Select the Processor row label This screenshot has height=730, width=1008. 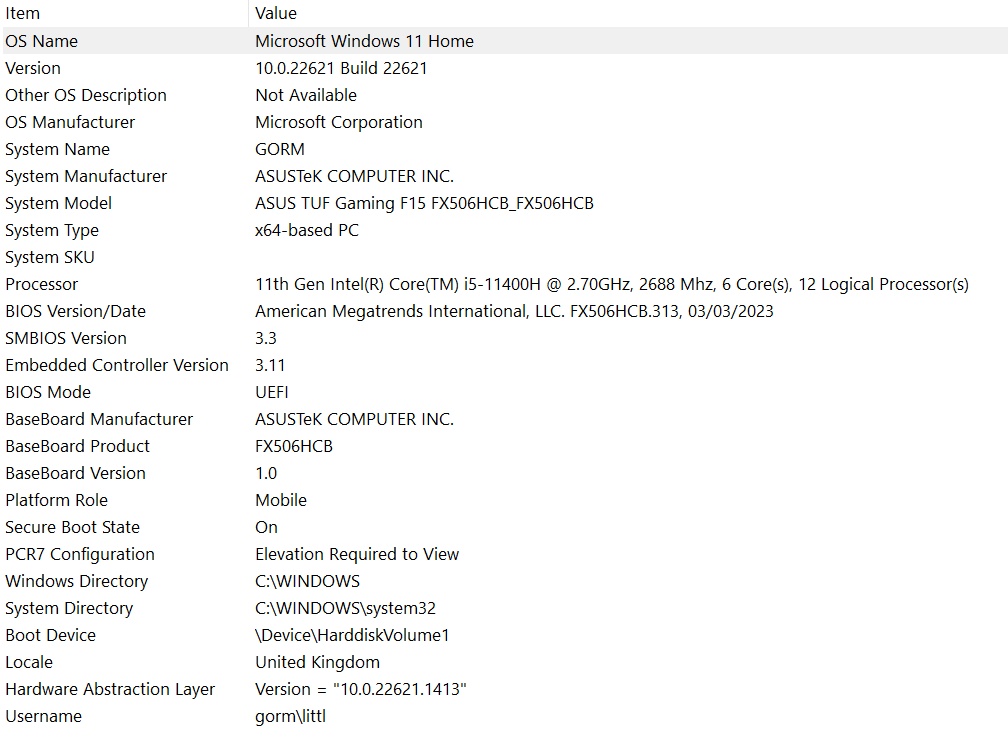click(x=42, y=284)
